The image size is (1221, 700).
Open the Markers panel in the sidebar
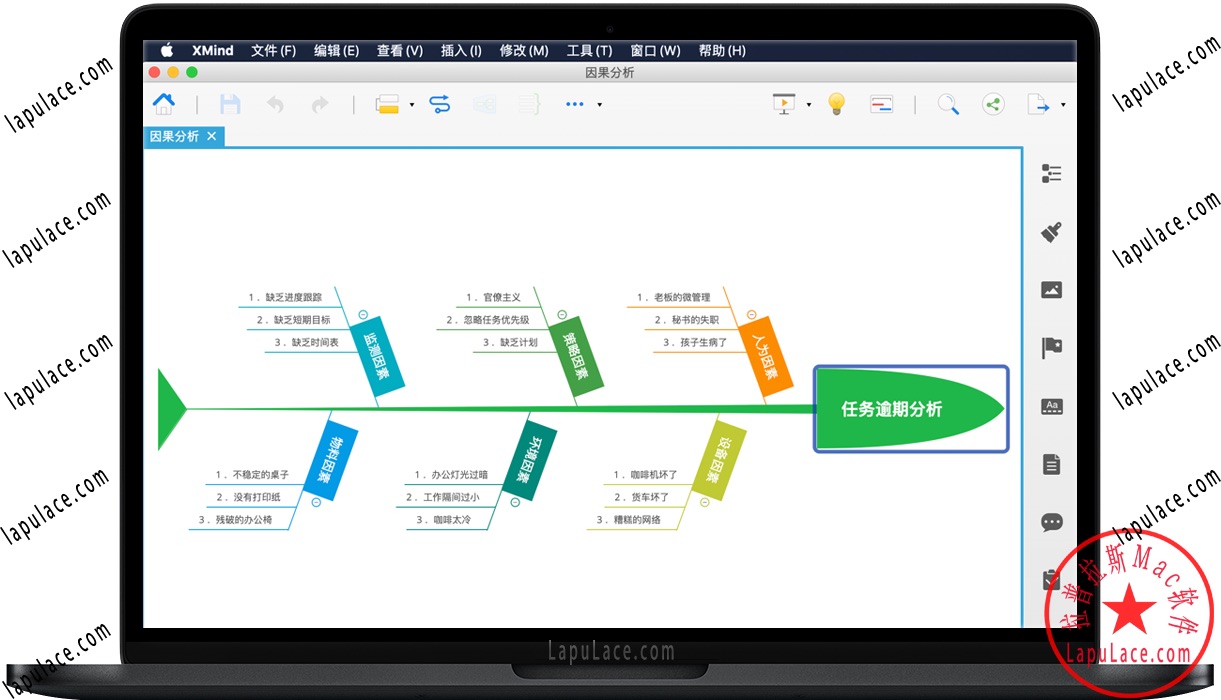[1051, 347]
